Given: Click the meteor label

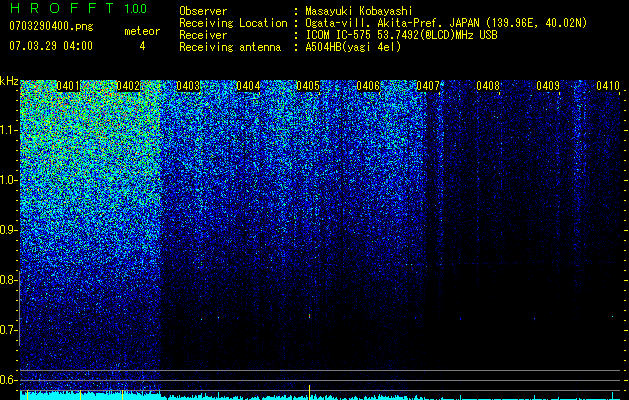Looking at the screenshot, I should point(142,31).
